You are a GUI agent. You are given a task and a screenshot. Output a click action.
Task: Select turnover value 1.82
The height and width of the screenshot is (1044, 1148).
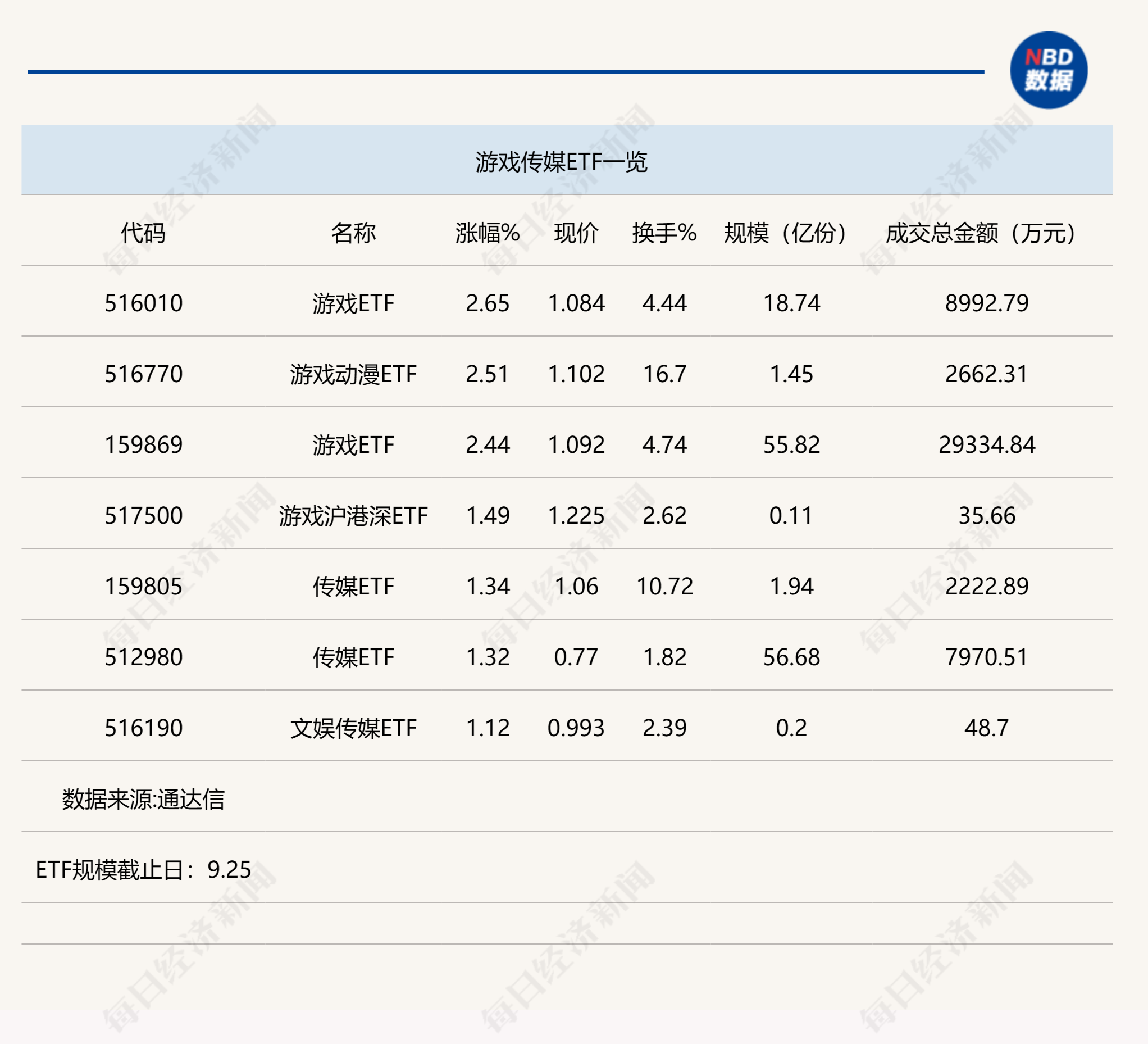[664, 657]
